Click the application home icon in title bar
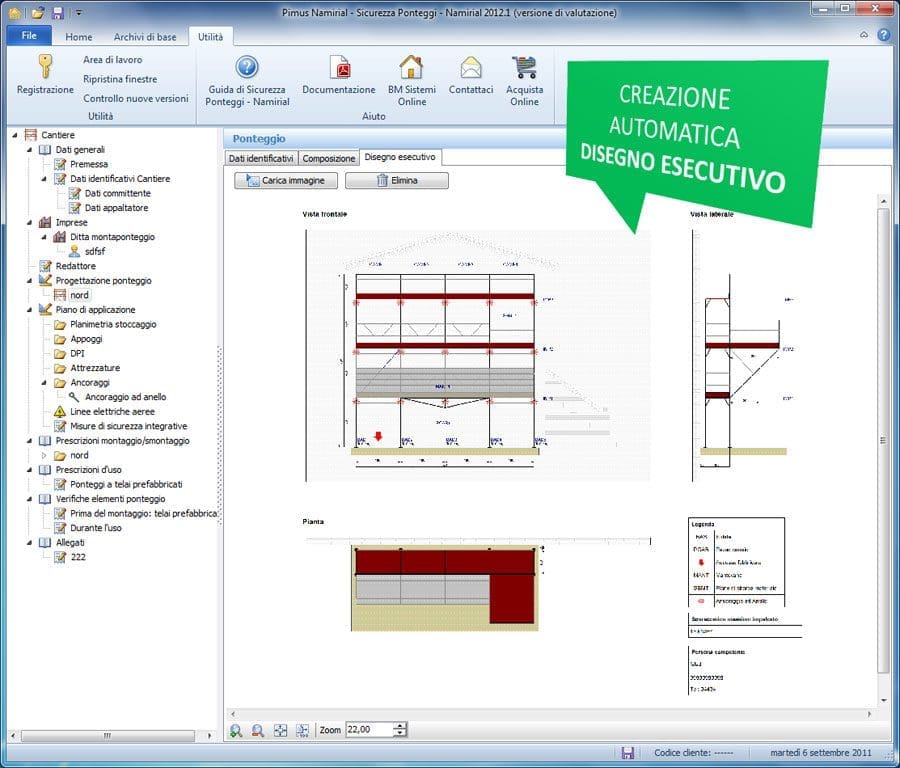 coord(14,12)
